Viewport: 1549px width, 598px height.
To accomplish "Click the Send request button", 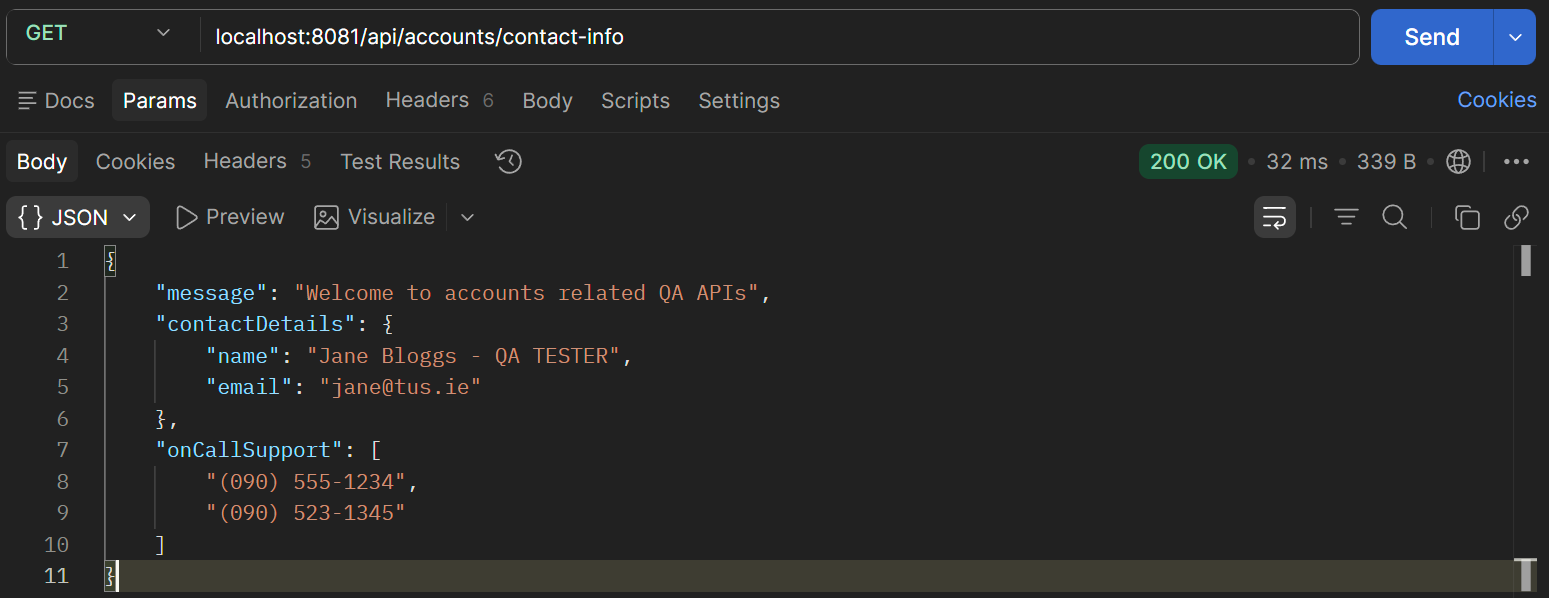I will click(x=1432, y=37).
